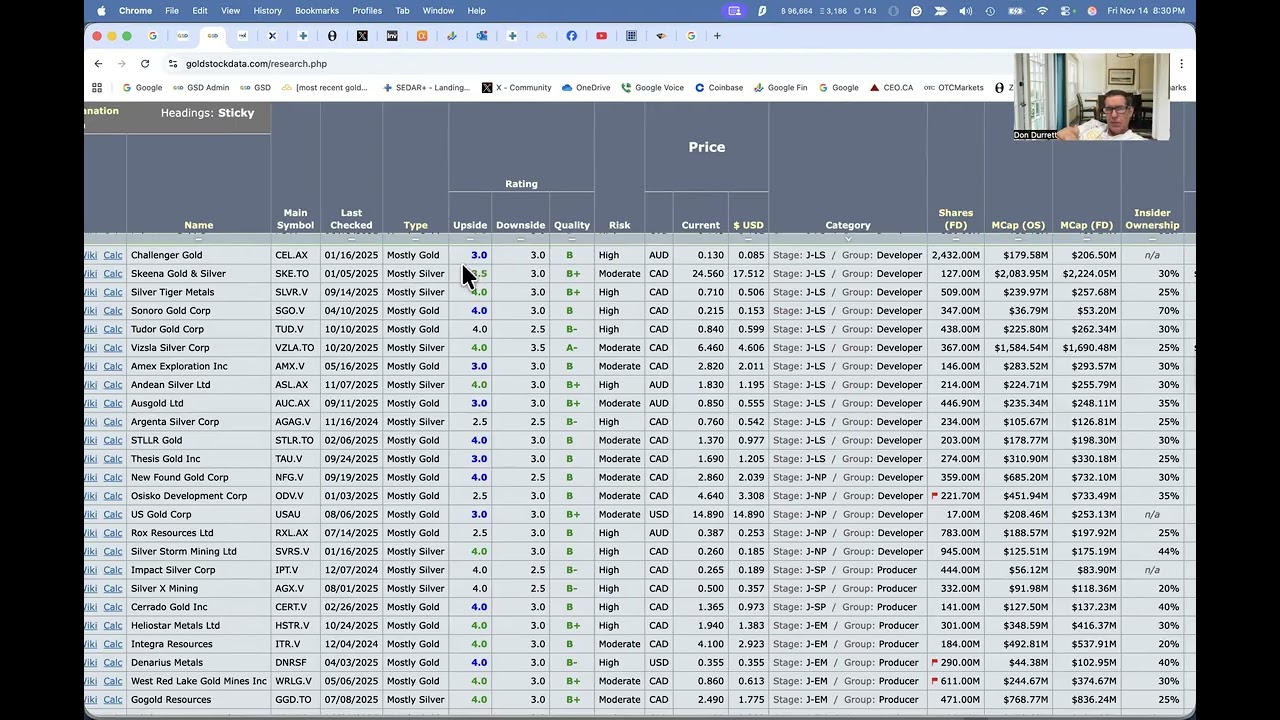Sort table by the MCap (FD) column header

1087,225
